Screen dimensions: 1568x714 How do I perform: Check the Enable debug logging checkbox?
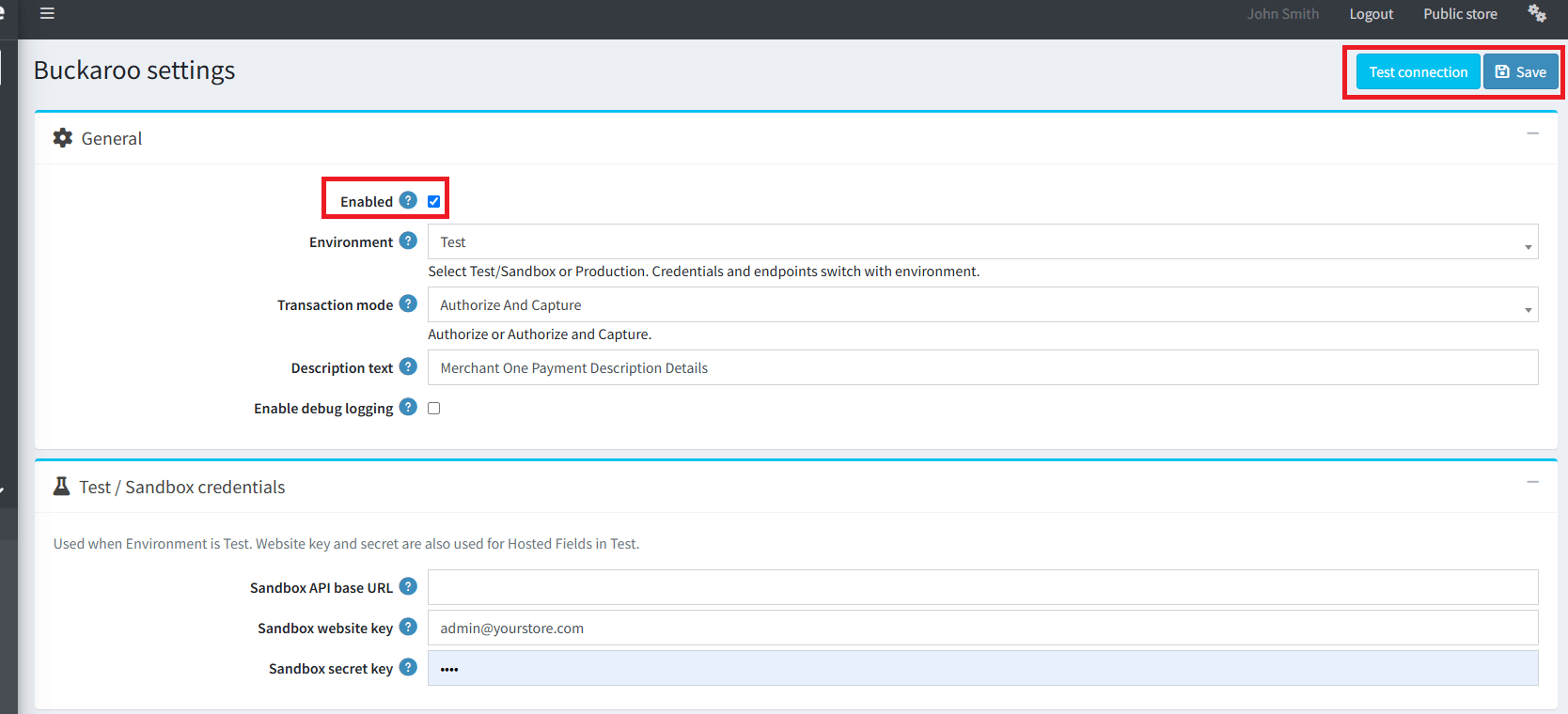point(433,408)
